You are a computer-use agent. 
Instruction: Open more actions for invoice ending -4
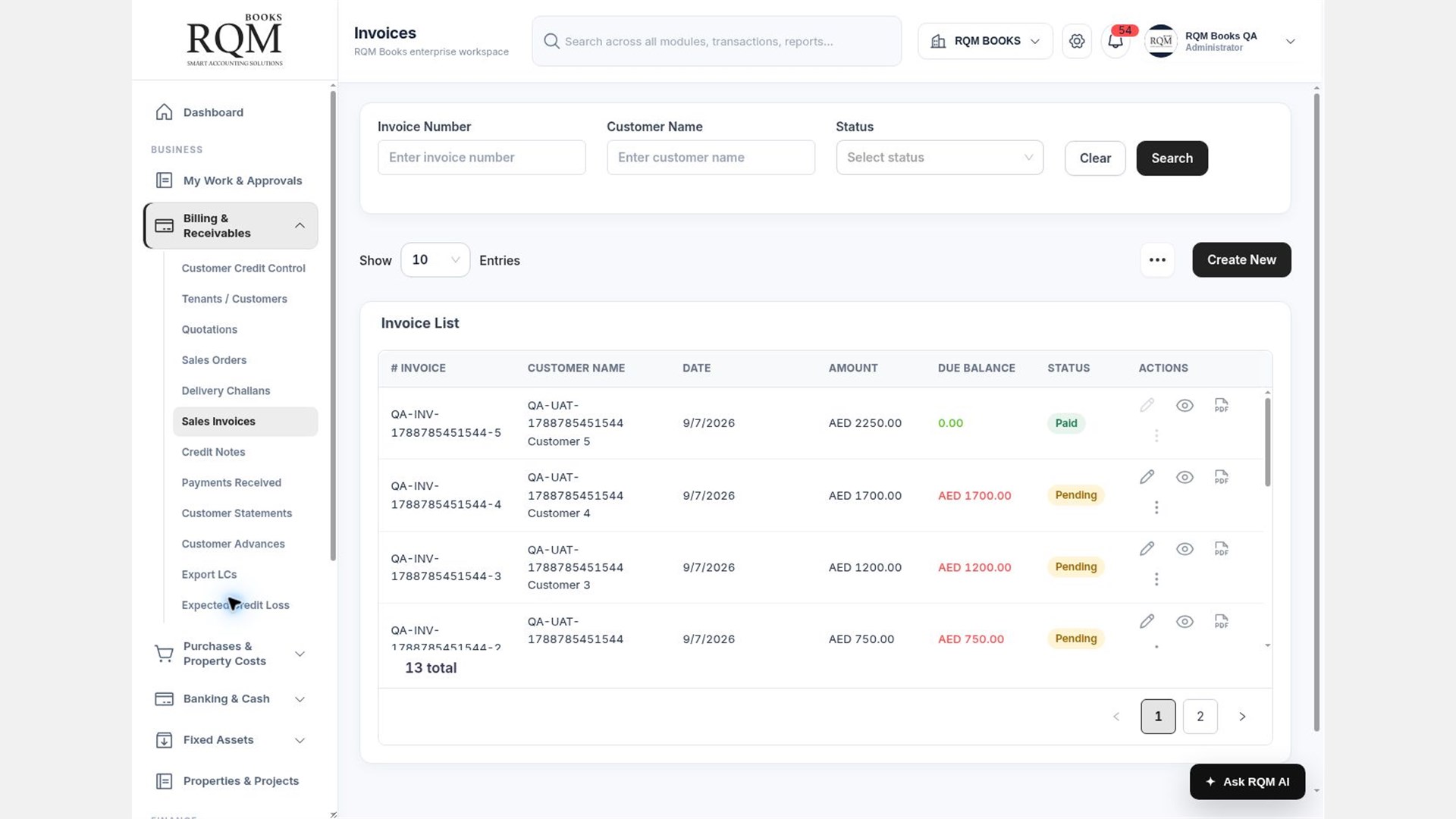[x=1156, y=507]
